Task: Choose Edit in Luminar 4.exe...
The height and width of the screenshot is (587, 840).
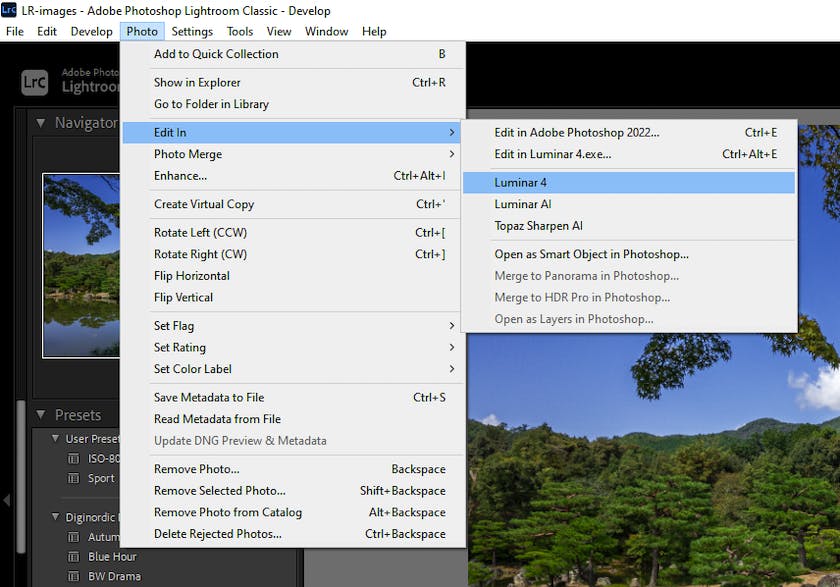Action: 629,154
